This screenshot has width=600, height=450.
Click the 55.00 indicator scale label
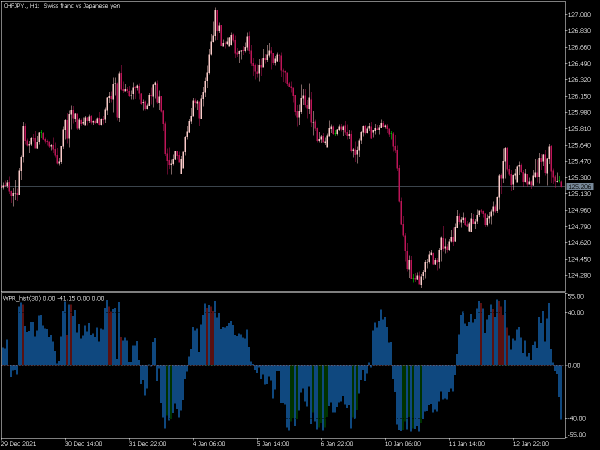[577, 297]
